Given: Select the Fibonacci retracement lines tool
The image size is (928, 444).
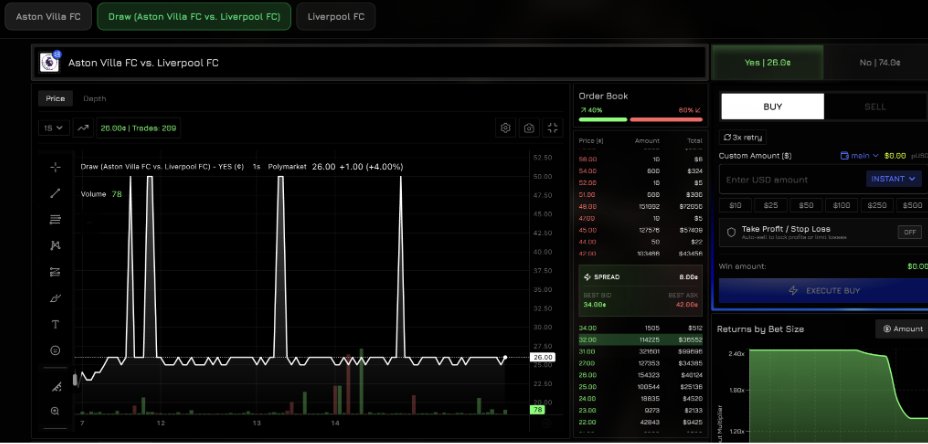Looking at the screenshot, I should point(56,220).
